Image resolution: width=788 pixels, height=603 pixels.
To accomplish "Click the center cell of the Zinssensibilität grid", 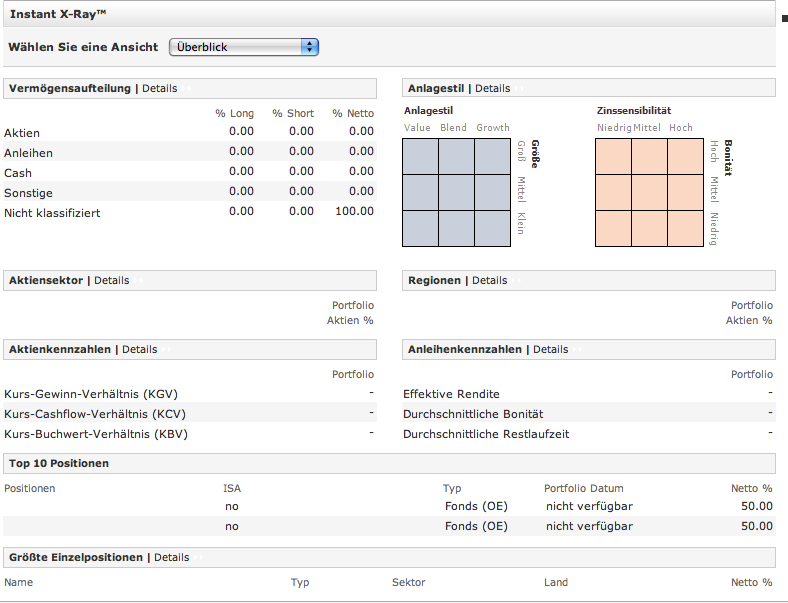I will click(x=649, y=192).
